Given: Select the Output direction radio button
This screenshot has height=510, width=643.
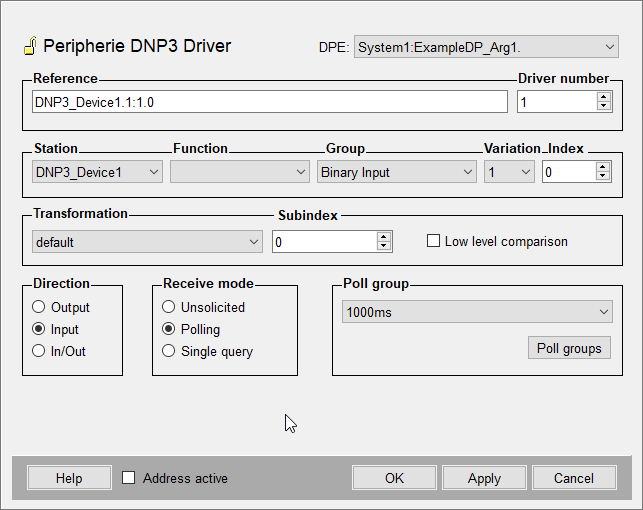Looking at the screenshot, I should pos(39,307).
